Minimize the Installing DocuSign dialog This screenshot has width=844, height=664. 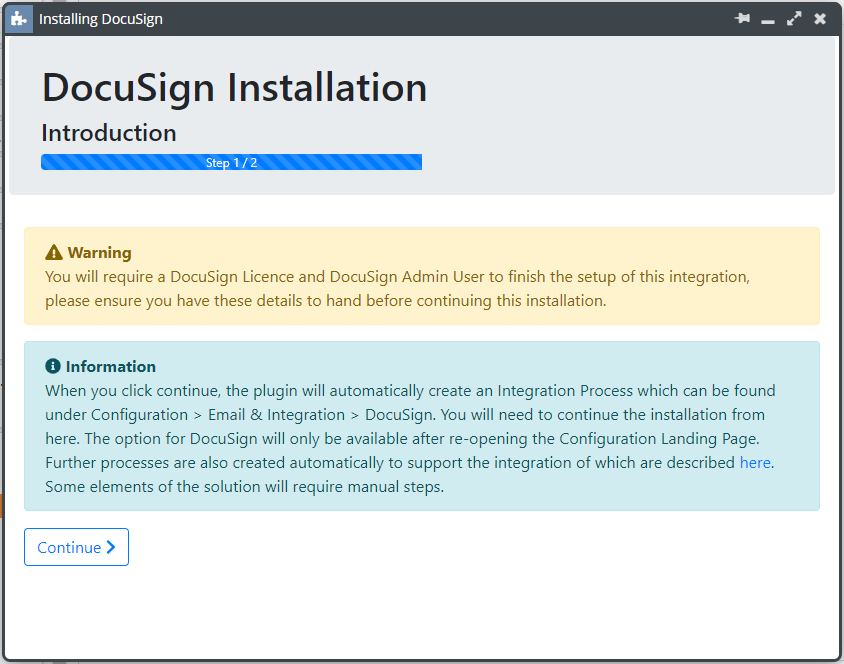tap(768, 21)
